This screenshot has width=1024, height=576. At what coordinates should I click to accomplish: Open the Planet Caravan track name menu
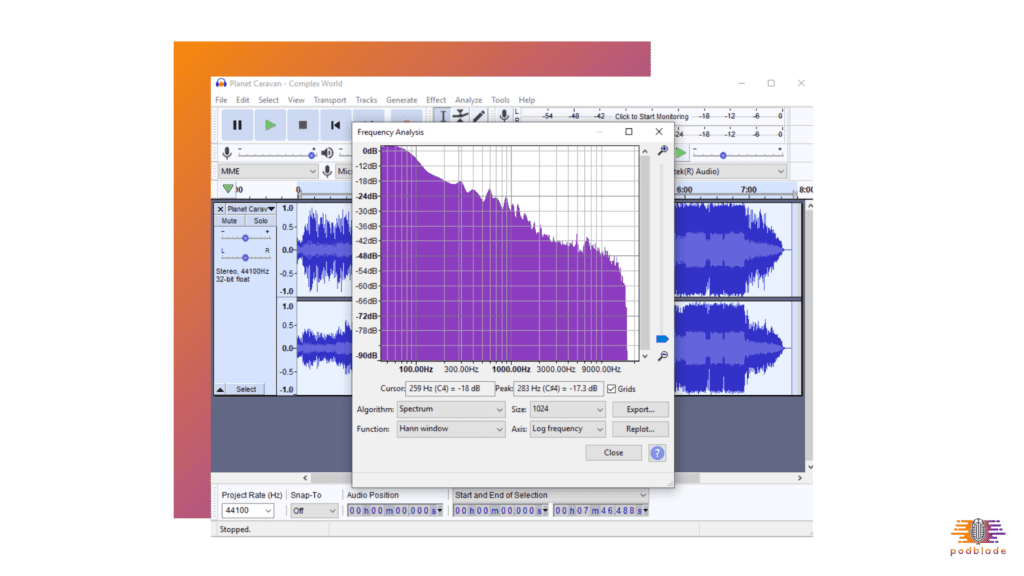251,209
